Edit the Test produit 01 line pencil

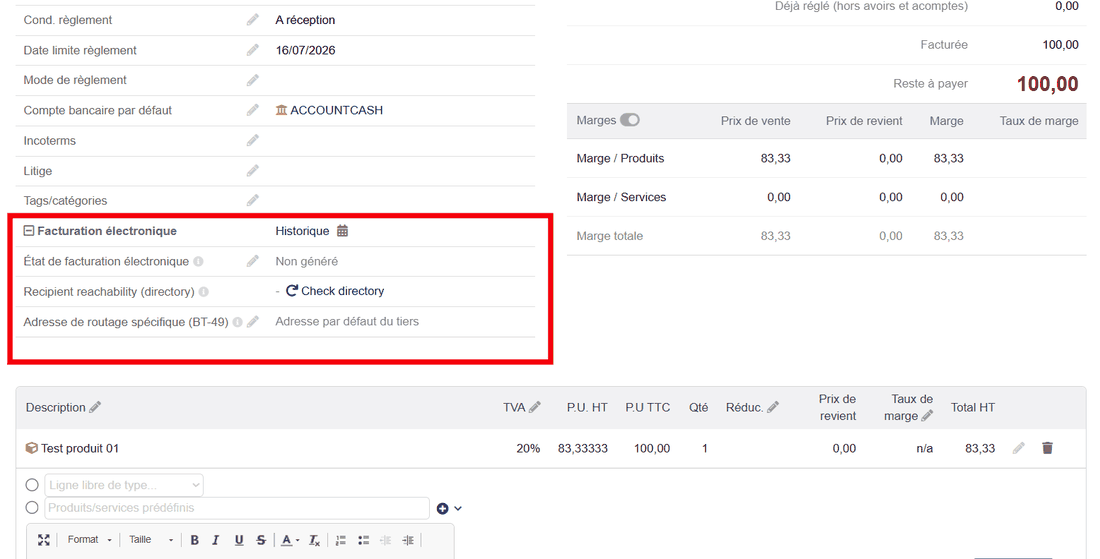coord(1019,447)
